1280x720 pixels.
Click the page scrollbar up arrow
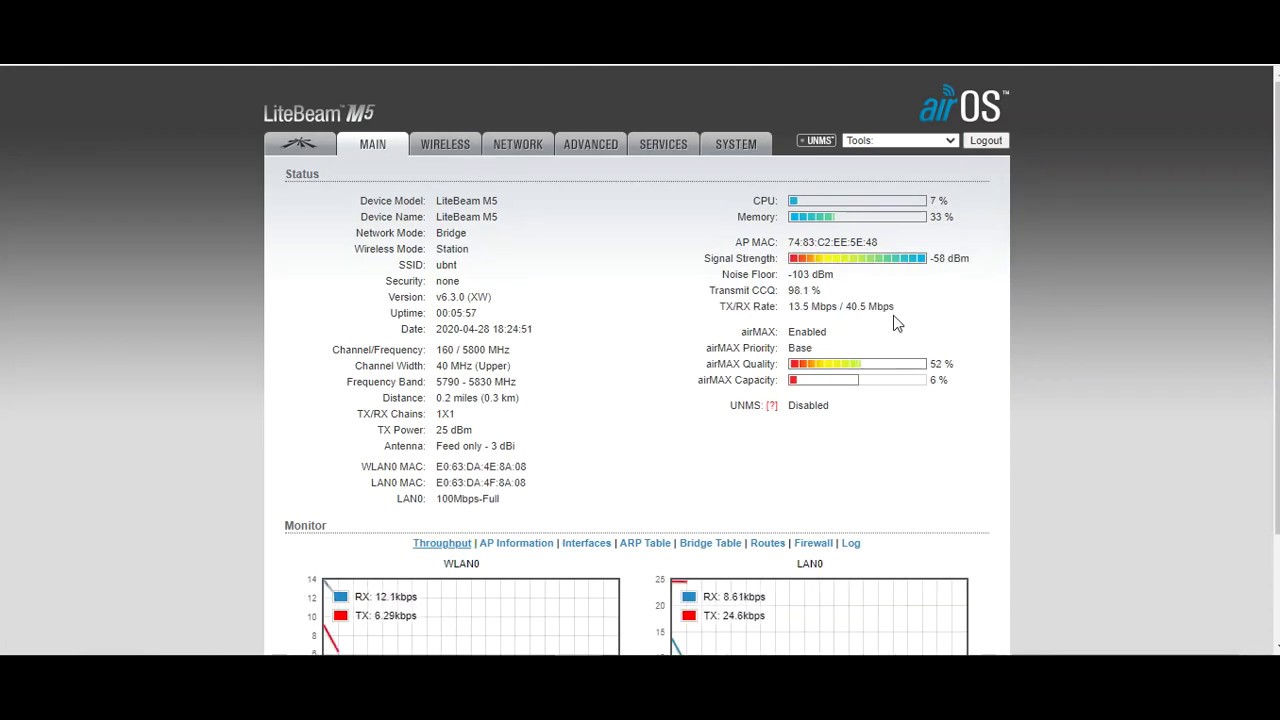coord(1276,73)
